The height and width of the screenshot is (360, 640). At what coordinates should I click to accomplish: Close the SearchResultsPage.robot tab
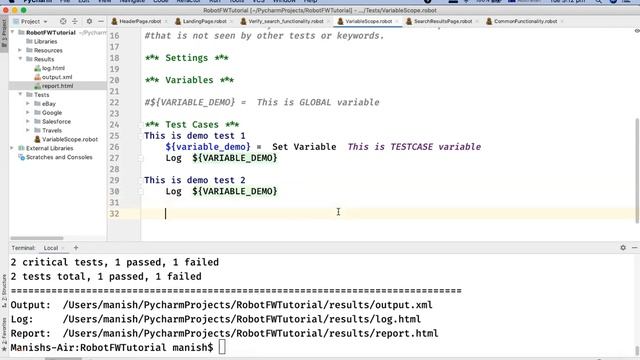pos(476,21)
